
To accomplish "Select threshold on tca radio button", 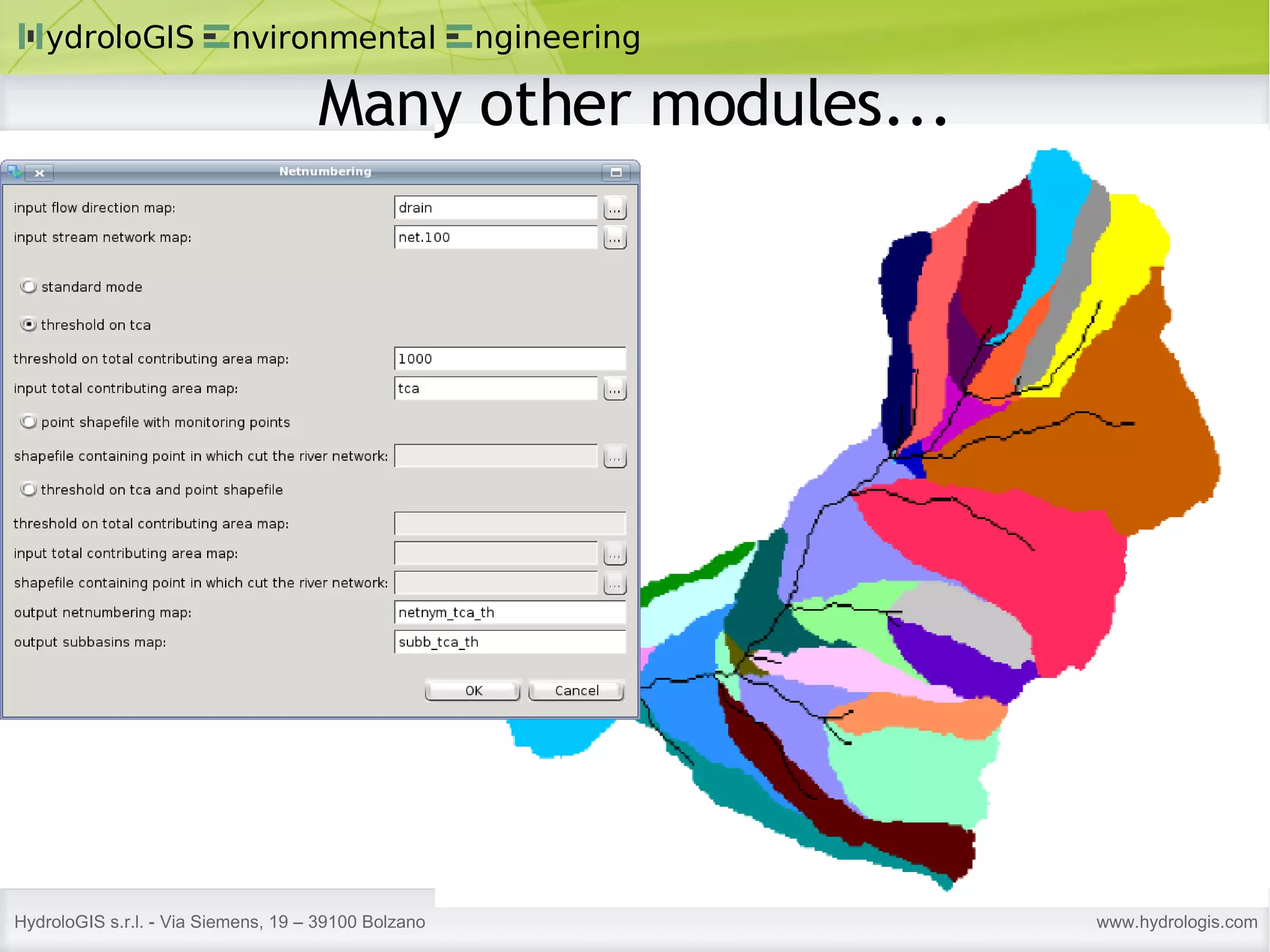I will pyautogui.click(x=29, y=324).
